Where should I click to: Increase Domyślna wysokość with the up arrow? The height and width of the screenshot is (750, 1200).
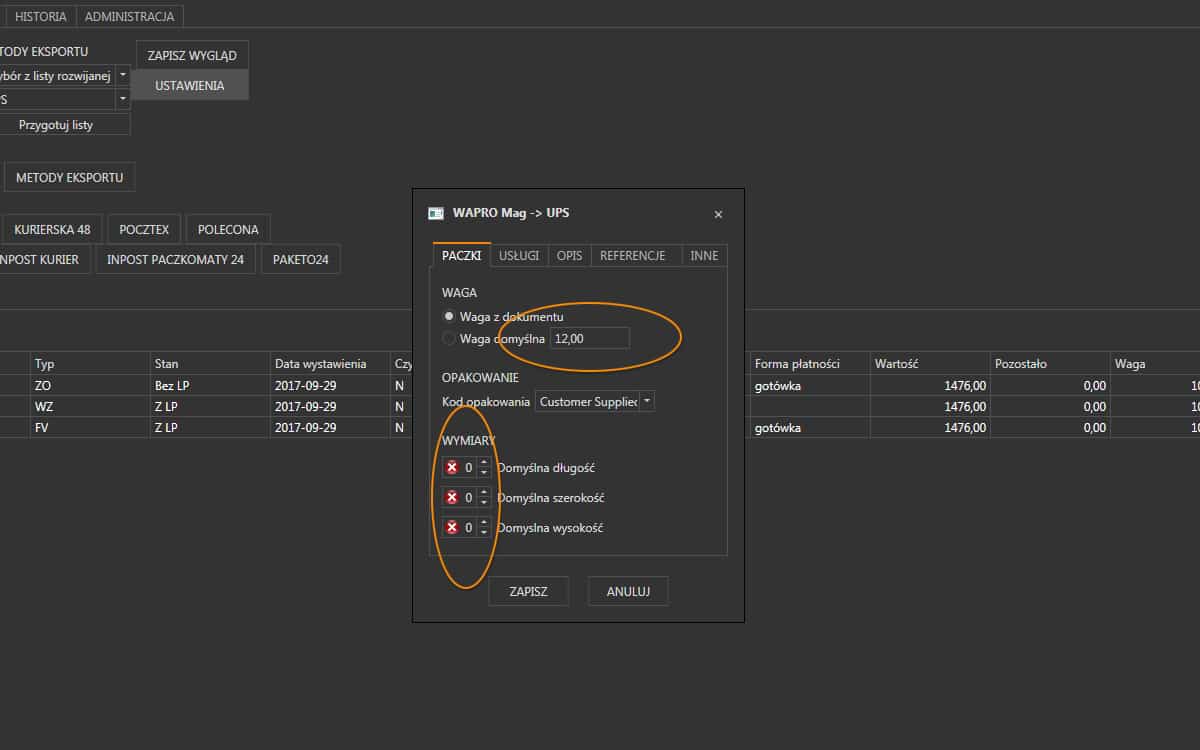coord(484,522)
